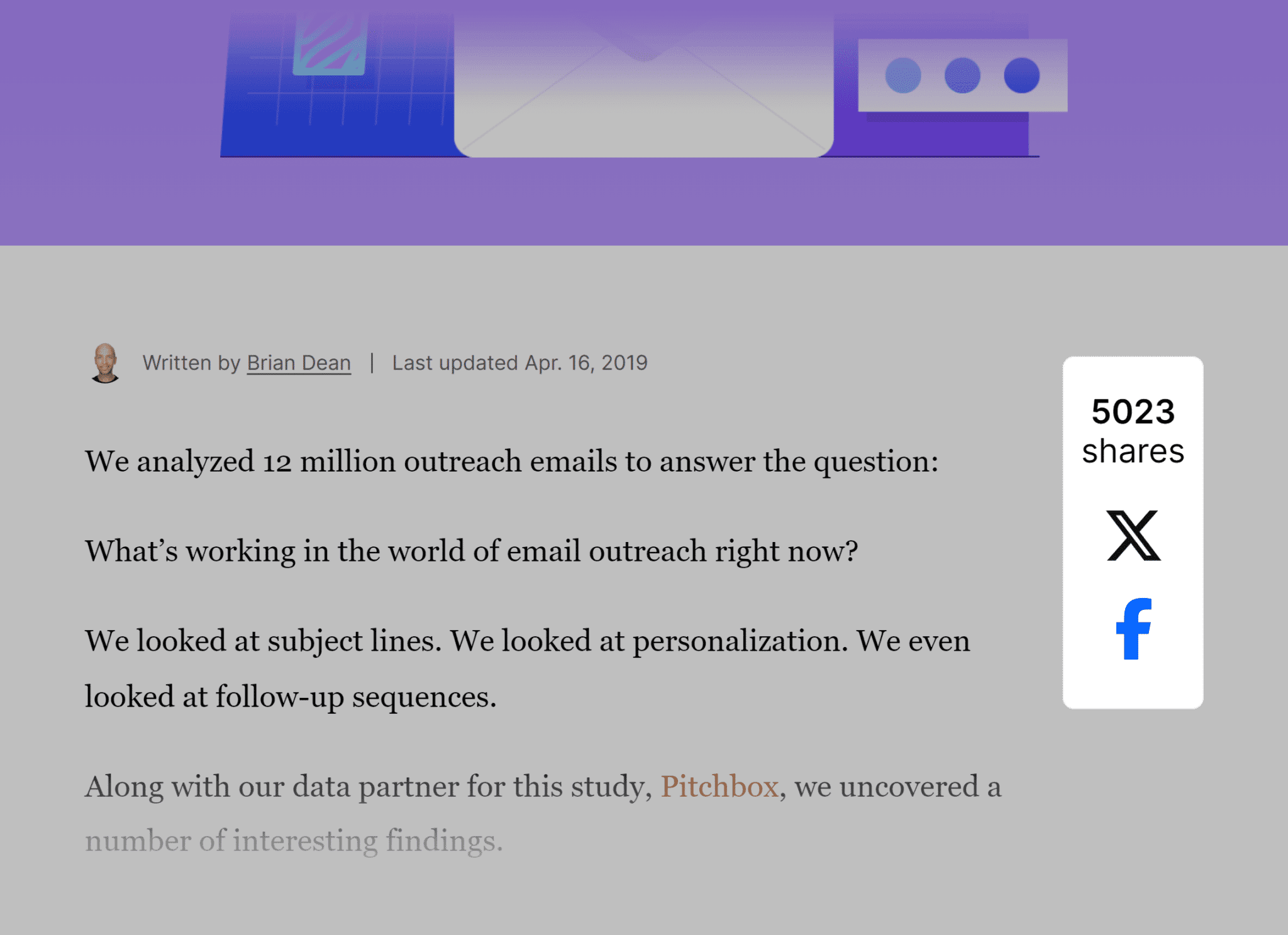
Task: Share the article on X
Action: click(x=1133, y=536)
